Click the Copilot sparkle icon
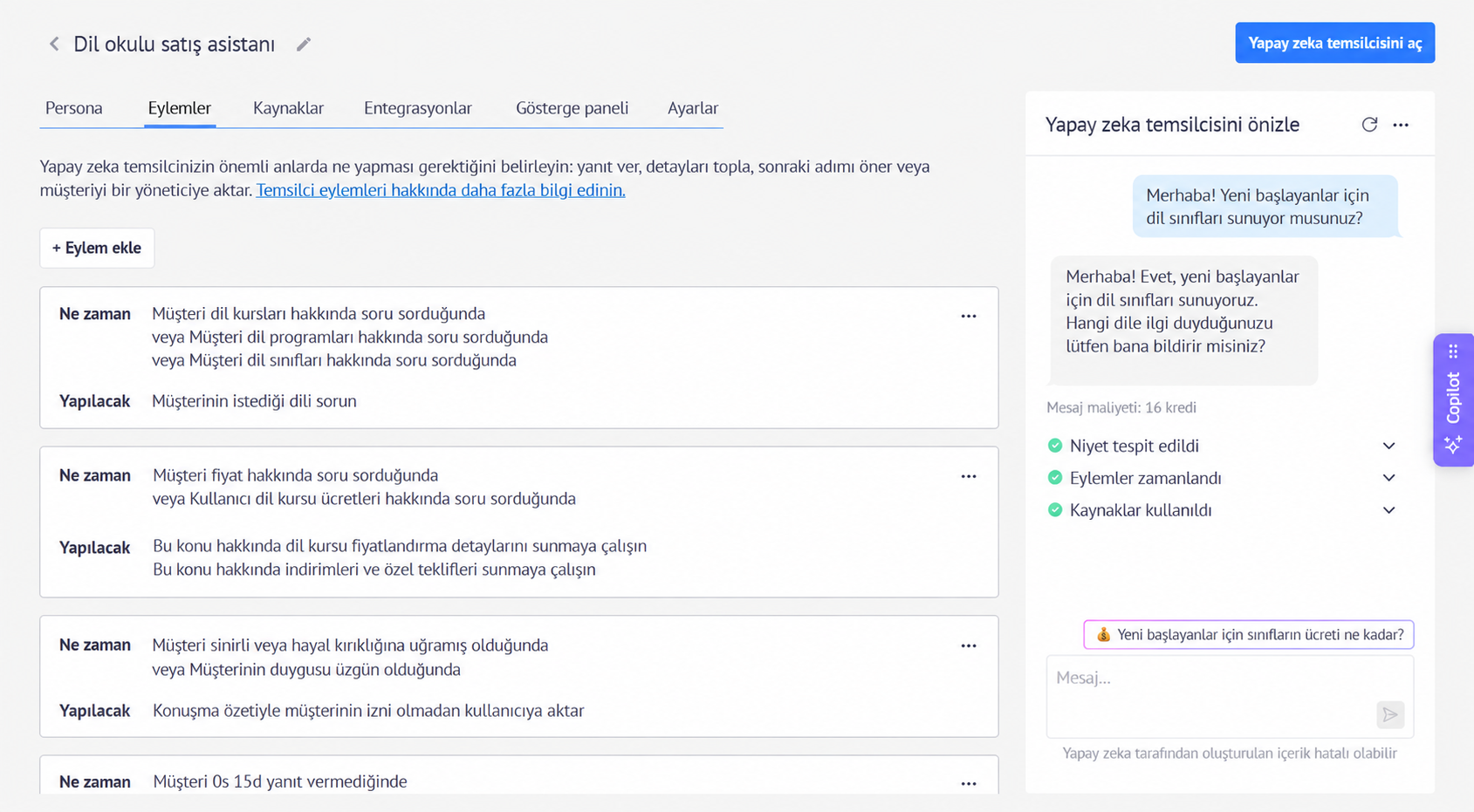The image size is (1474, 812). coord(1453,444)
